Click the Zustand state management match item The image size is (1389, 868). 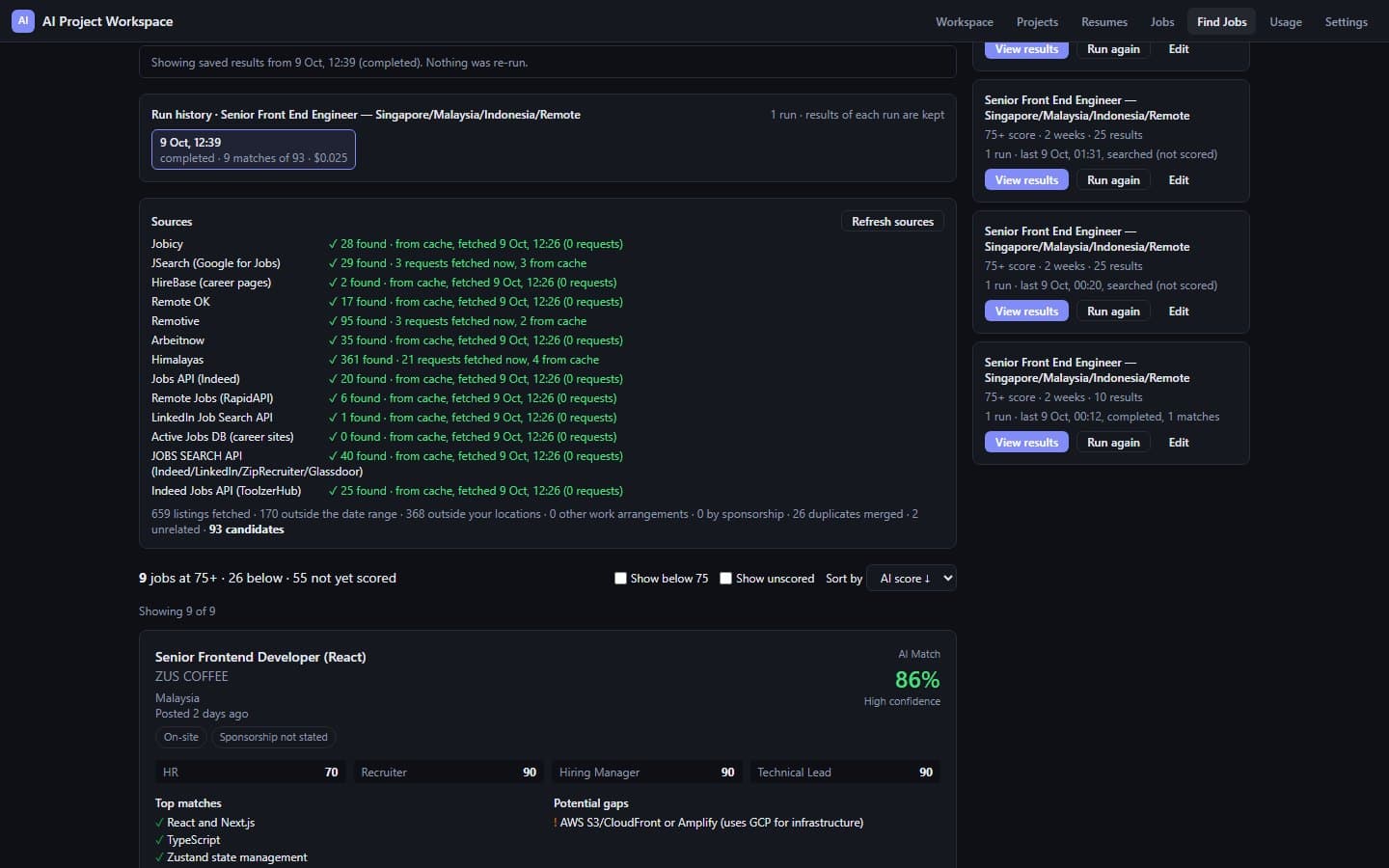pos(231,857)
